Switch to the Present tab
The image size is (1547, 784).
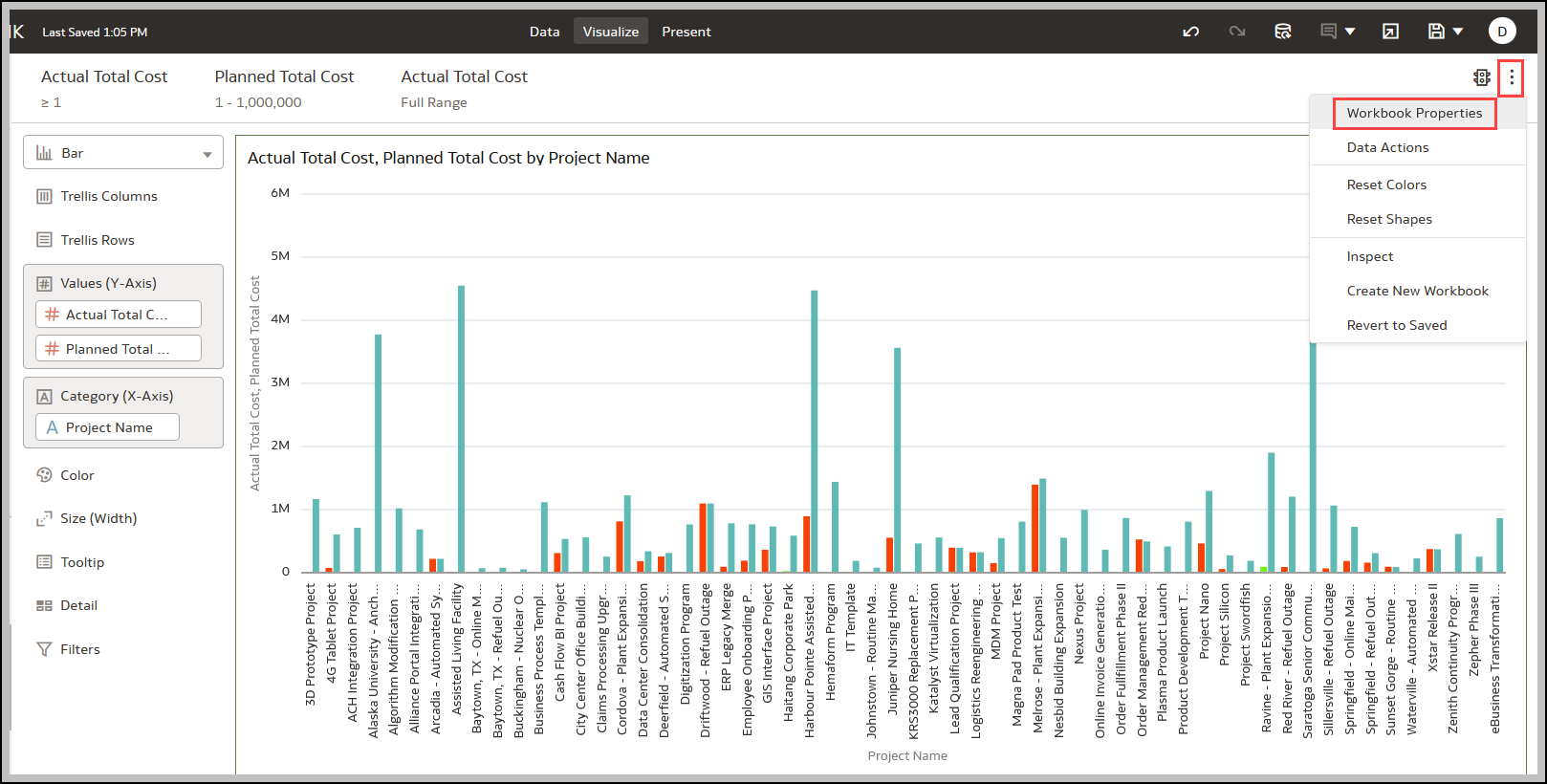pos(686,32)
